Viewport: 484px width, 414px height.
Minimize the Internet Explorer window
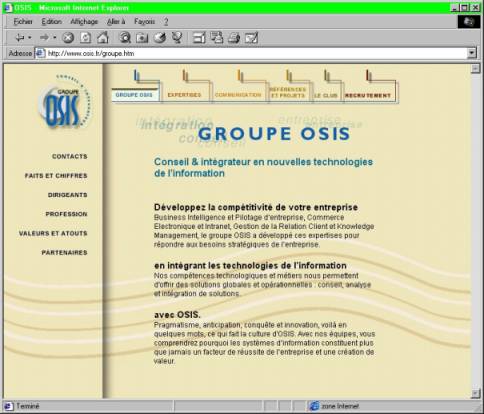point(455,8)
